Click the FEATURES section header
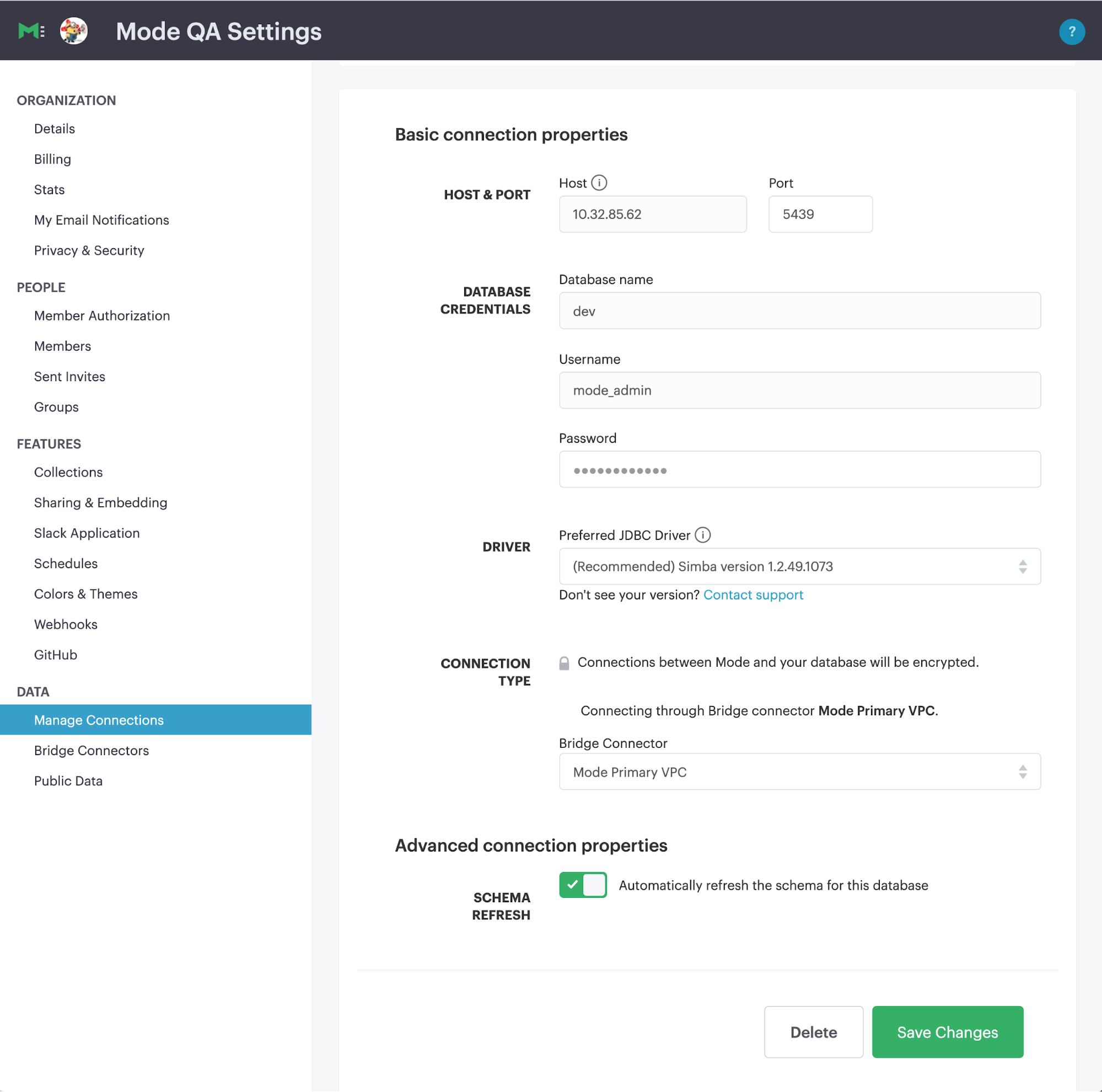The width and height of the screenshot is (1102, 1092). pos(49,444)
